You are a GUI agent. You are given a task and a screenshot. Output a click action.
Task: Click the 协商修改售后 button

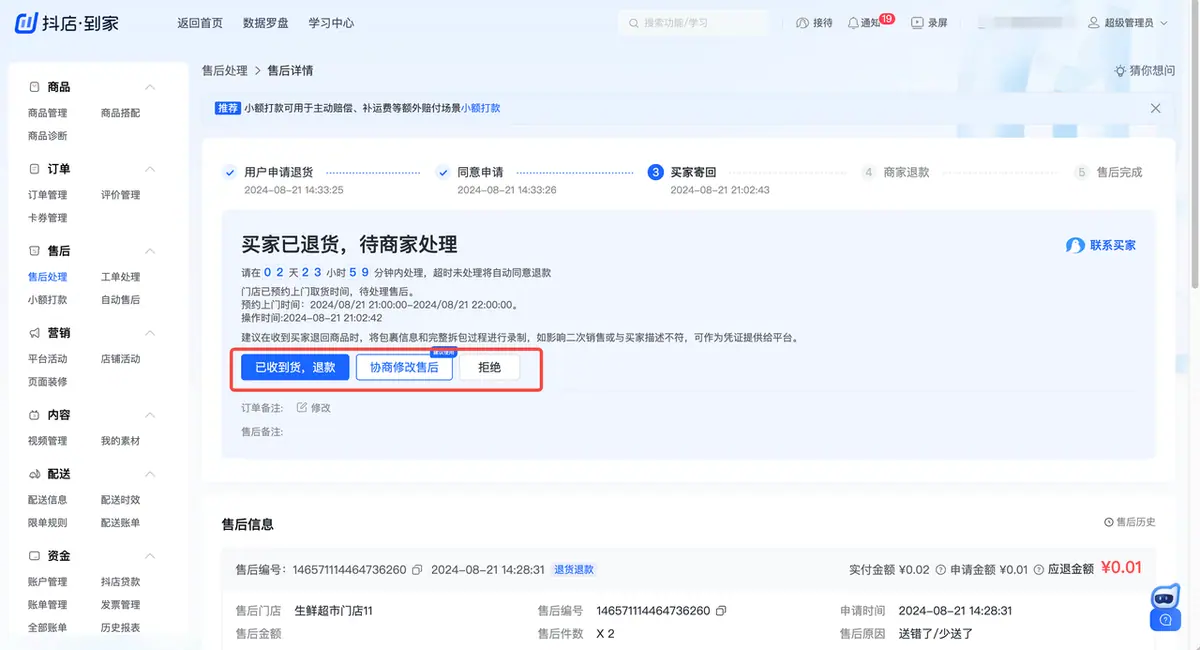tap(404, 367)
